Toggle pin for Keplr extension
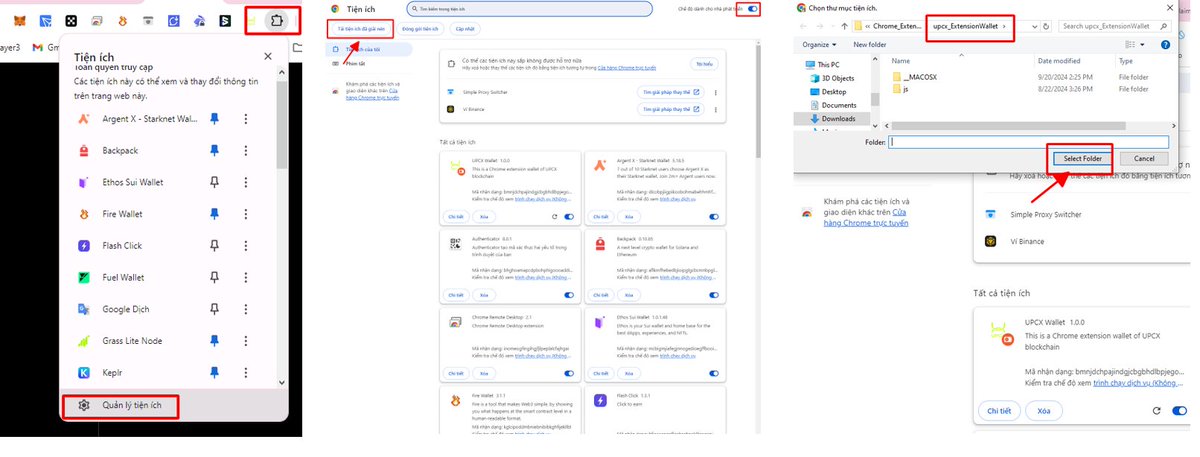 pos(213,373)
